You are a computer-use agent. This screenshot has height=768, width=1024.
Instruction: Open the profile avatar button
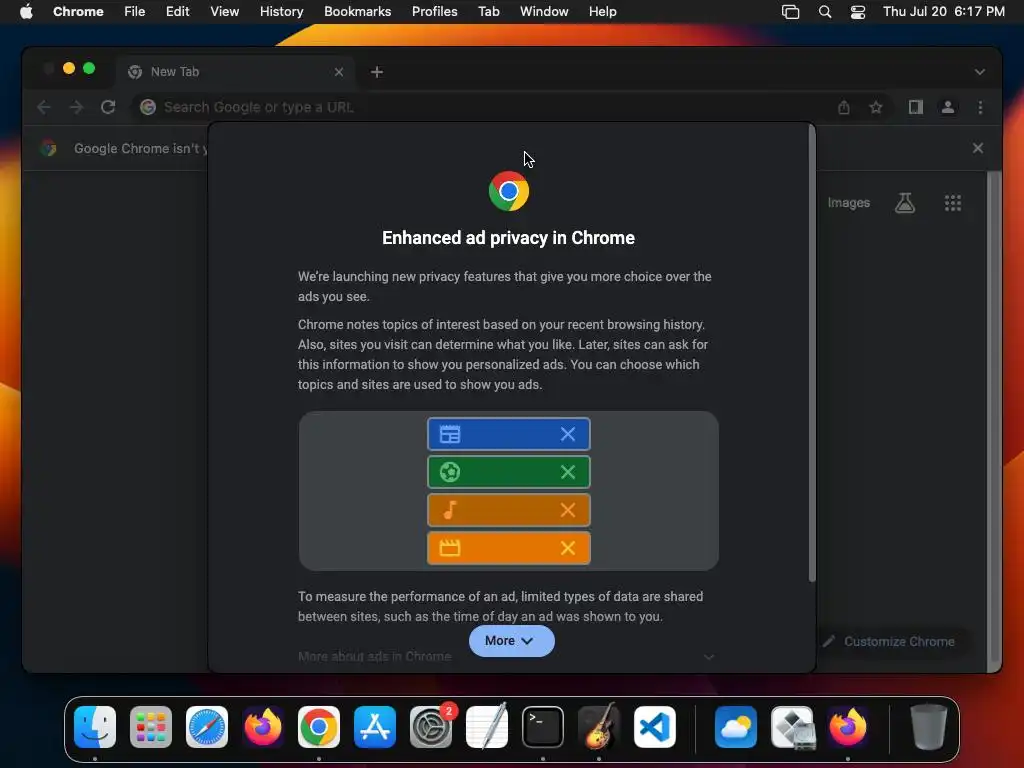[948, 107]
